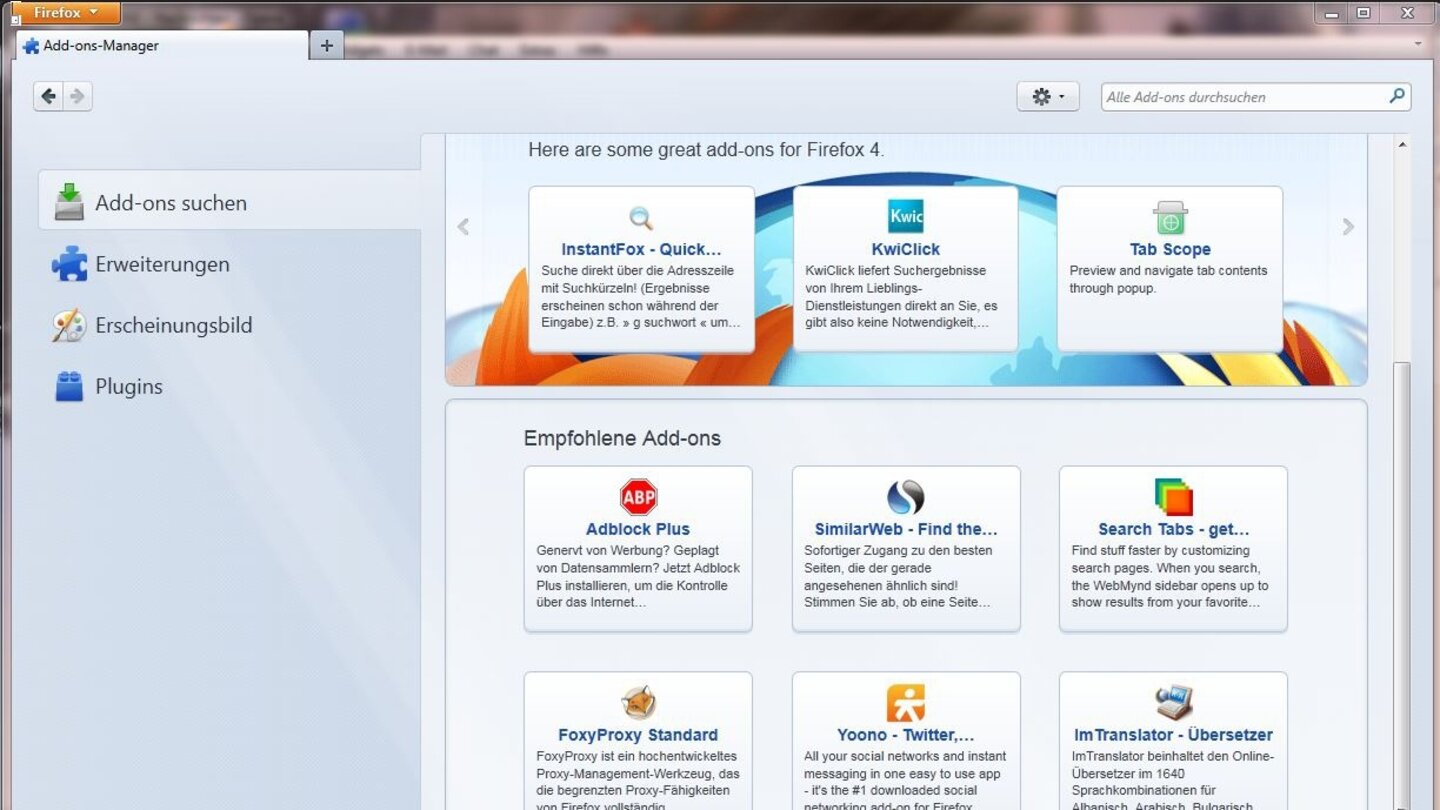This screenshot has width=1440, height=810.
Task: Open the tab list dropdown arrow
Action: click(x=1418, y=44)
